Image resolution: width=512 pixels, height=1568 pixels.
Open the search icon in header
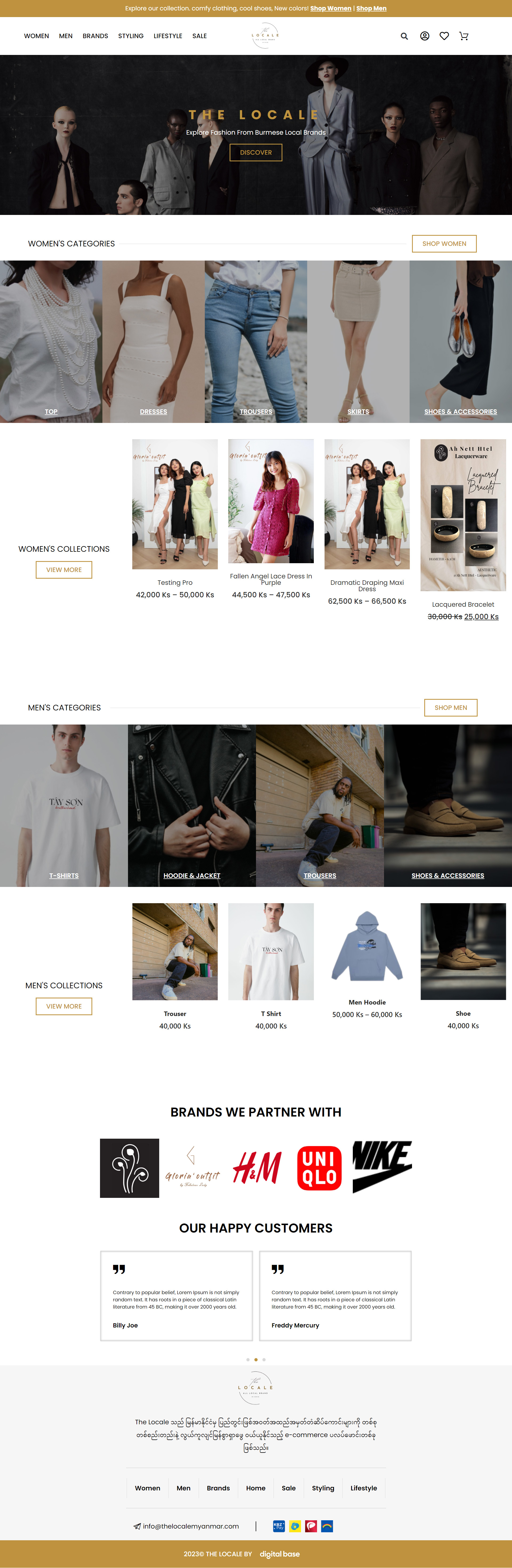404,37
